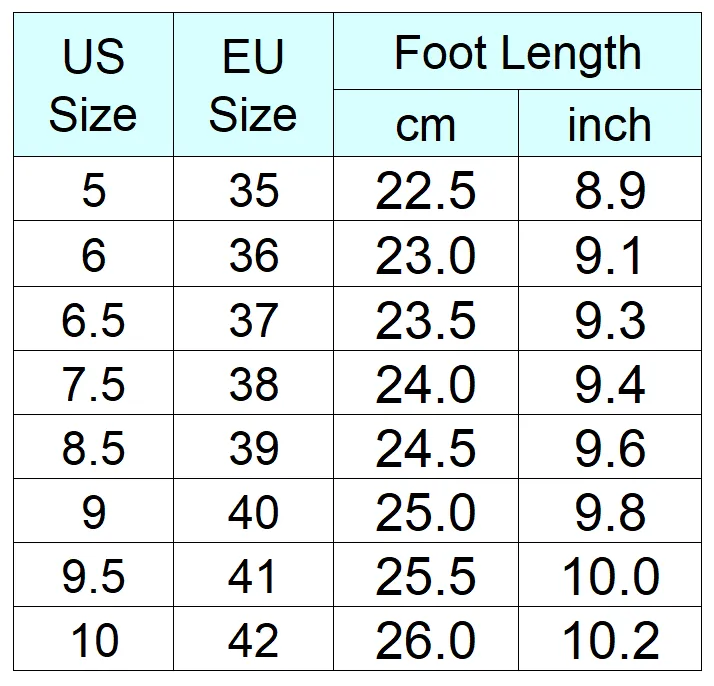Click the 10.2 inch cell
The image size is (714, 686).
point(610,638)
